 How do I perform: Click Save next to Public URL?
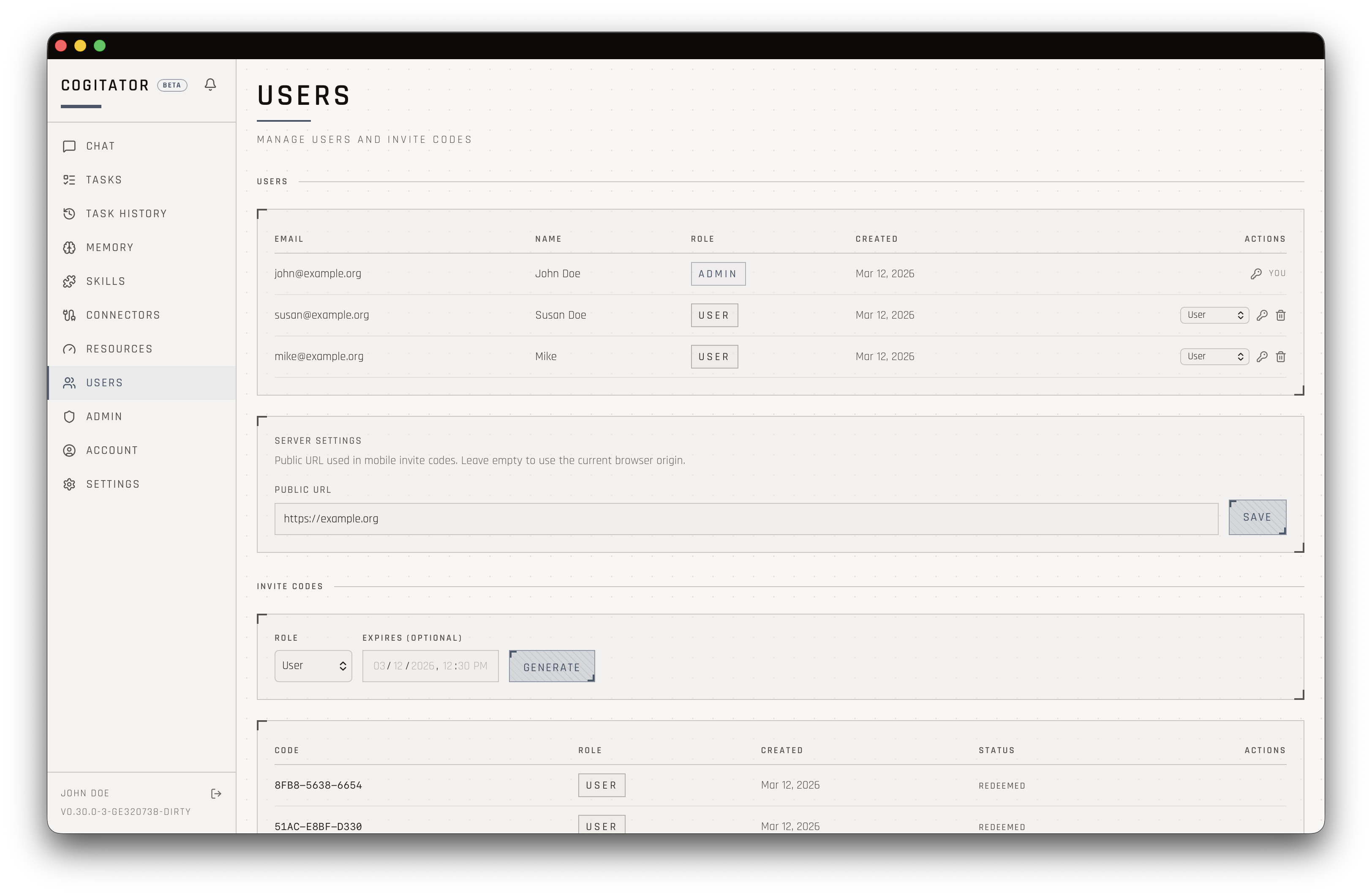click(1257, 517)
